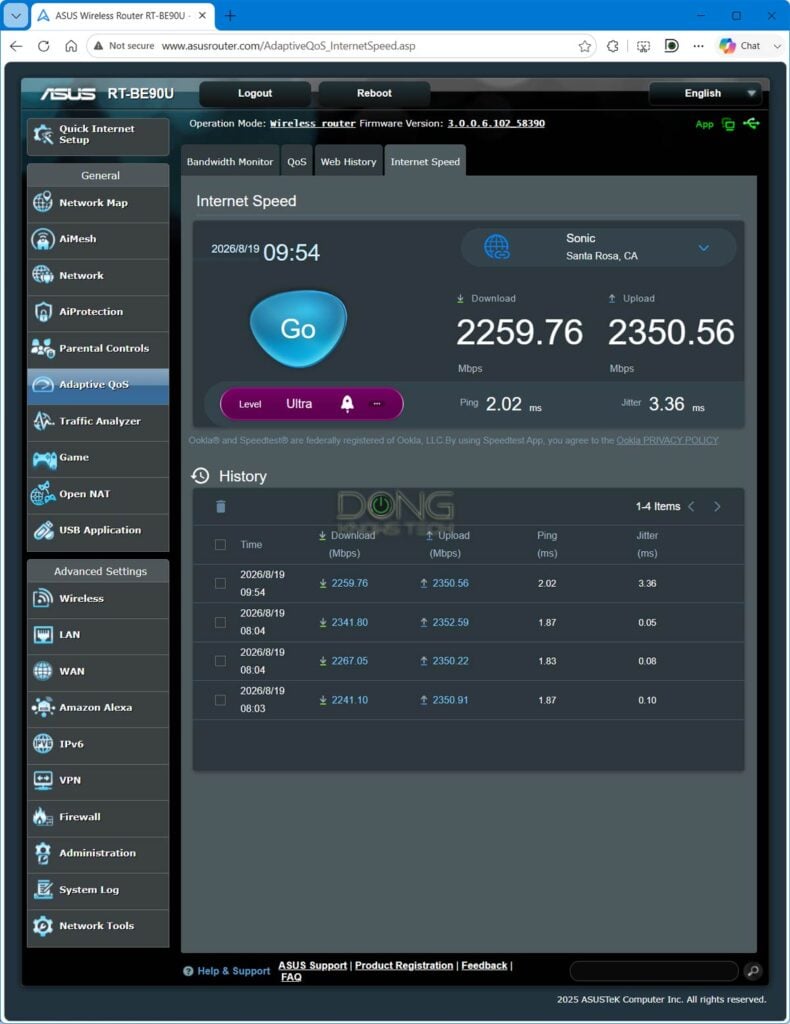
Task: Open Amazon Alexa settings
Action: [x=98, y=707]
